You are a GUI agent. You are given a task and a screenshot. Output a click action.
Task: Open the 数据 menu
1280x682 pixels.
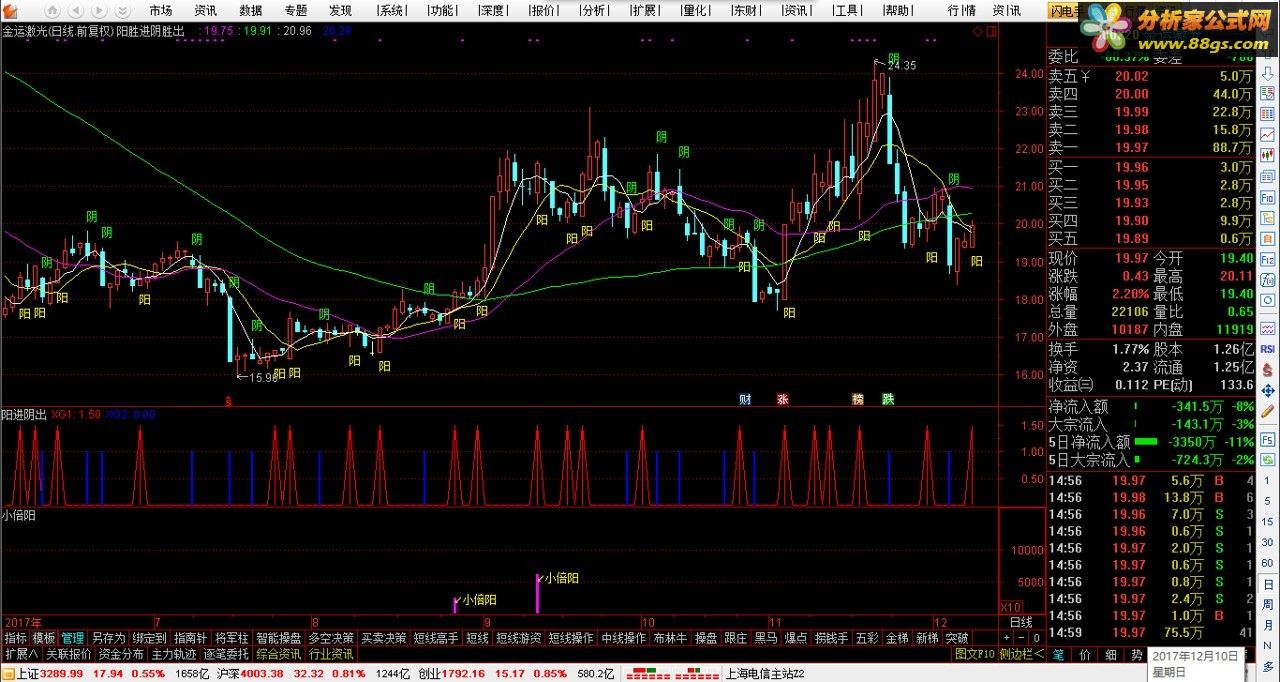coord(251,10)
